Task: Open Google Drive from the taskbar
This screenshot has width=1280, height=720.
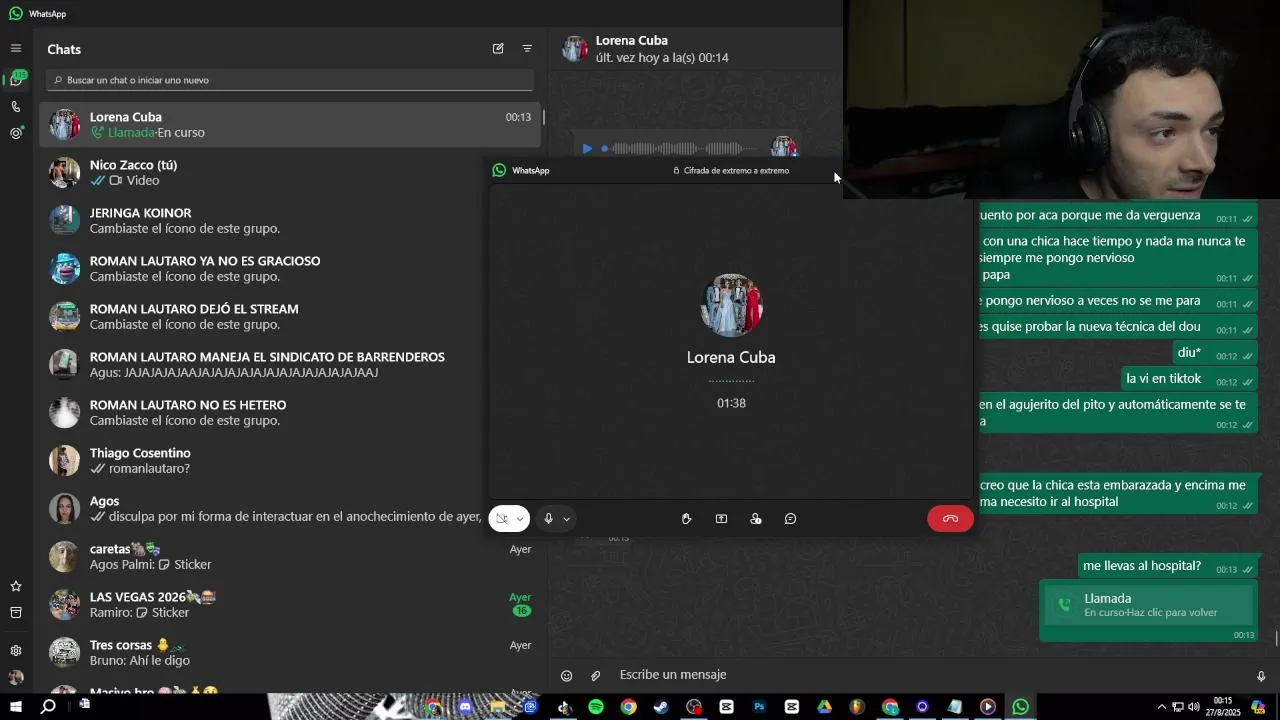Action: [824, 707]
